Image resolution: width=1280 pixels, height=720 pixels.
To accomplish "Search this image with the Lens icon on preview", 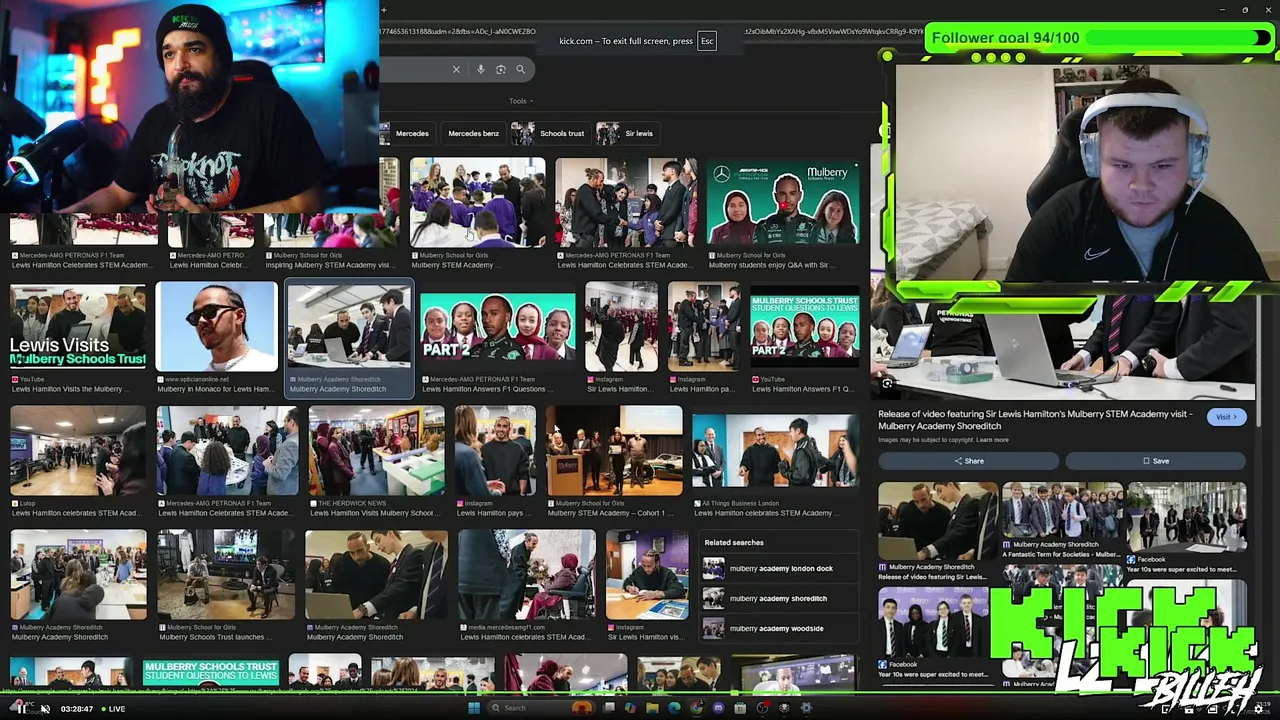I will pos(887,382).
